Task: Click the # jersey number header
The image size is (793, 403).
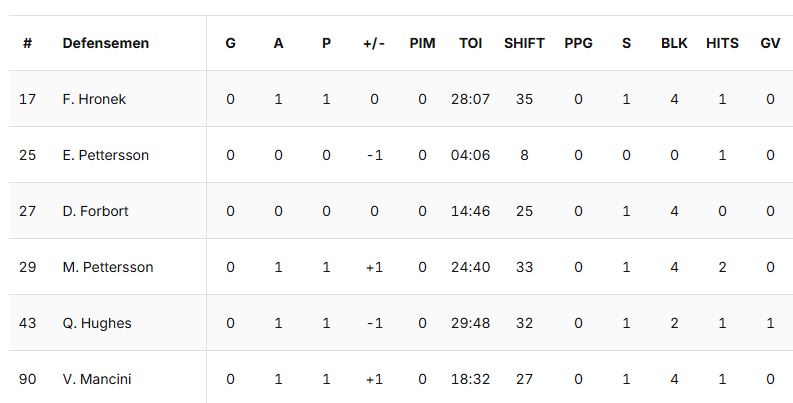Action: 27,43
